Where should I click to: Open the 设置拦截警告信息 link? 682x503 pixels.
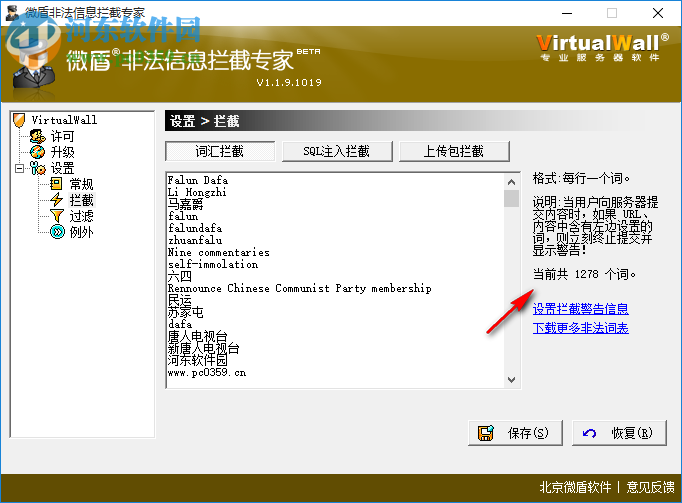(581, 309)
